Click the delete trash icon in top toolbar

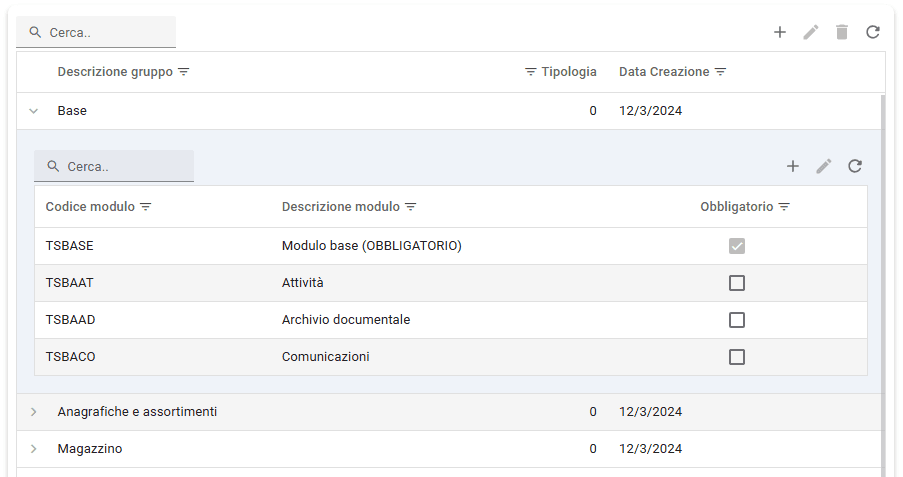pos(842,32)
